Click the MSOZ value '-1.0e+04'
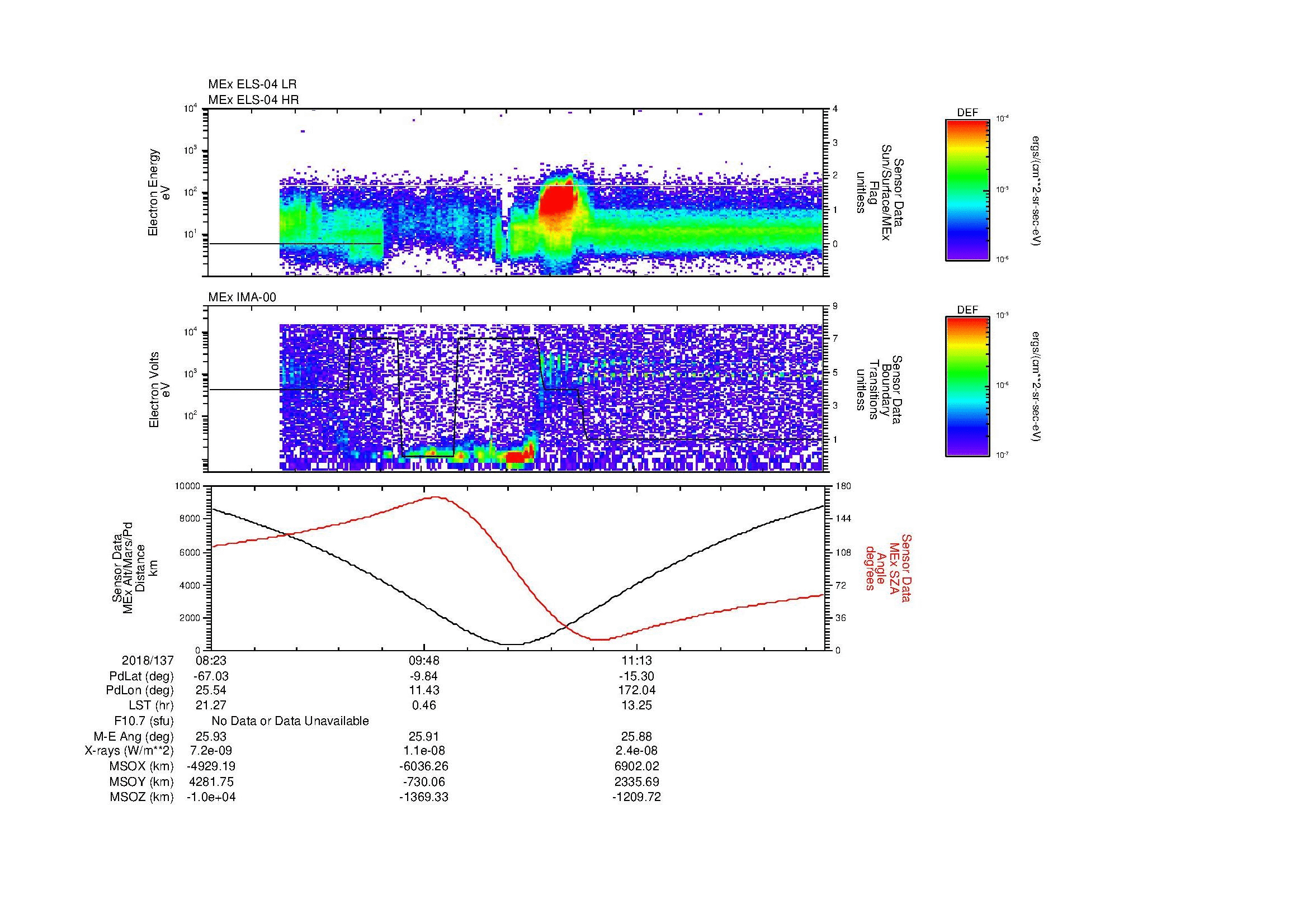The height and width of the screenshot is (924, 1308). 211,797
